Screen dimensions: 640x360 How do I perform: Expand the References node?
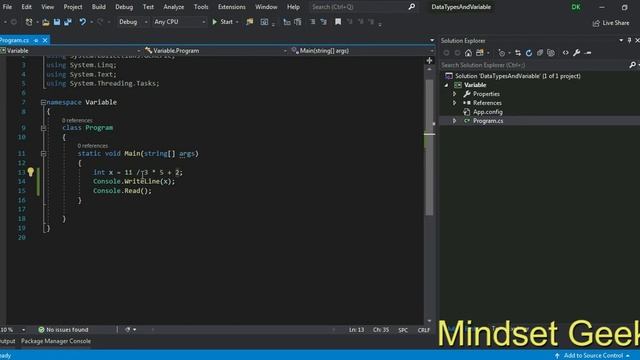pos(454,103)
